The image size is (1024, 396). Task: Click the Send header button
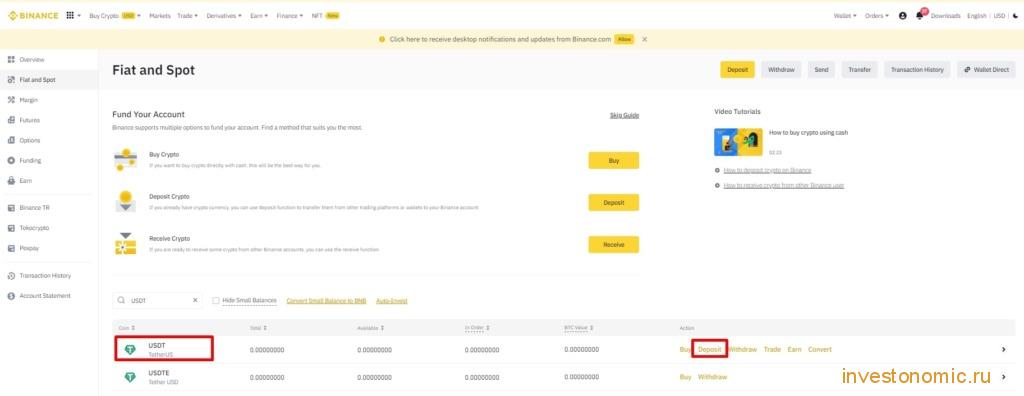(x=822, y=69)
